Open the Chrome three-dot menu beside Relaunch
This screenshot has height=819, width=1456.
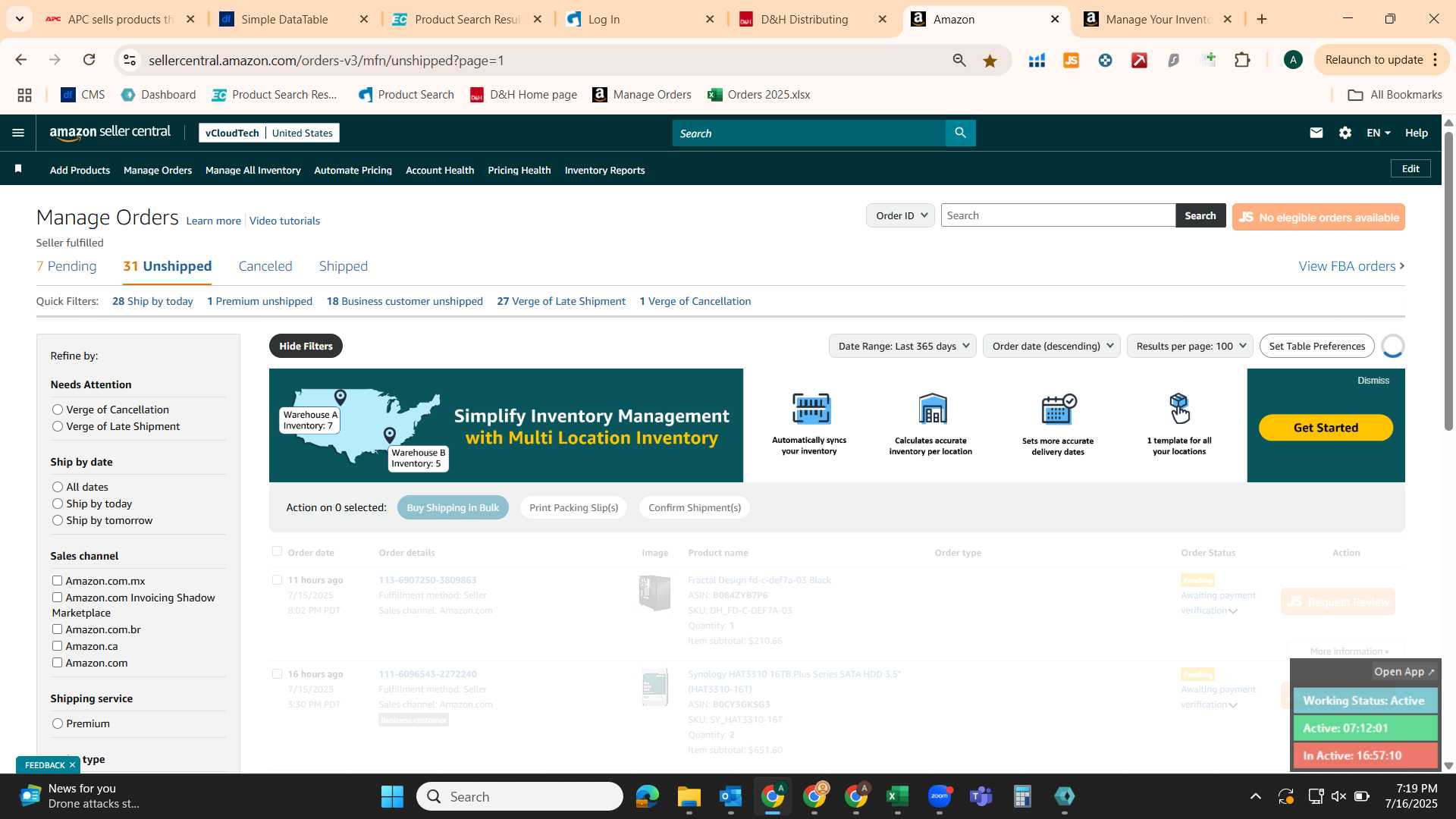(1436, 60)
